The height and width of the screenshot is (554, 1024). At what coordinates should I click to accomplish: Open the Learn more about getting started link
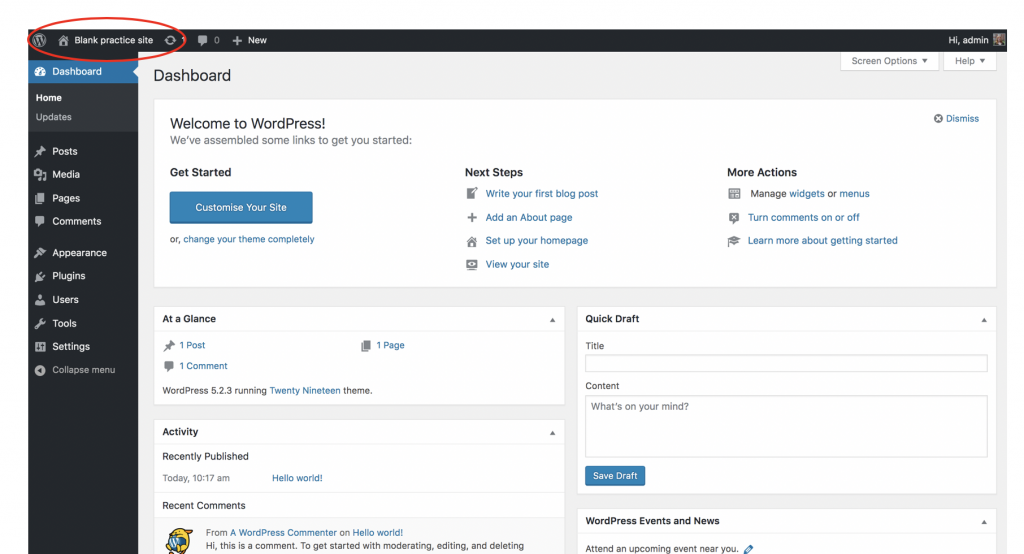823,240
